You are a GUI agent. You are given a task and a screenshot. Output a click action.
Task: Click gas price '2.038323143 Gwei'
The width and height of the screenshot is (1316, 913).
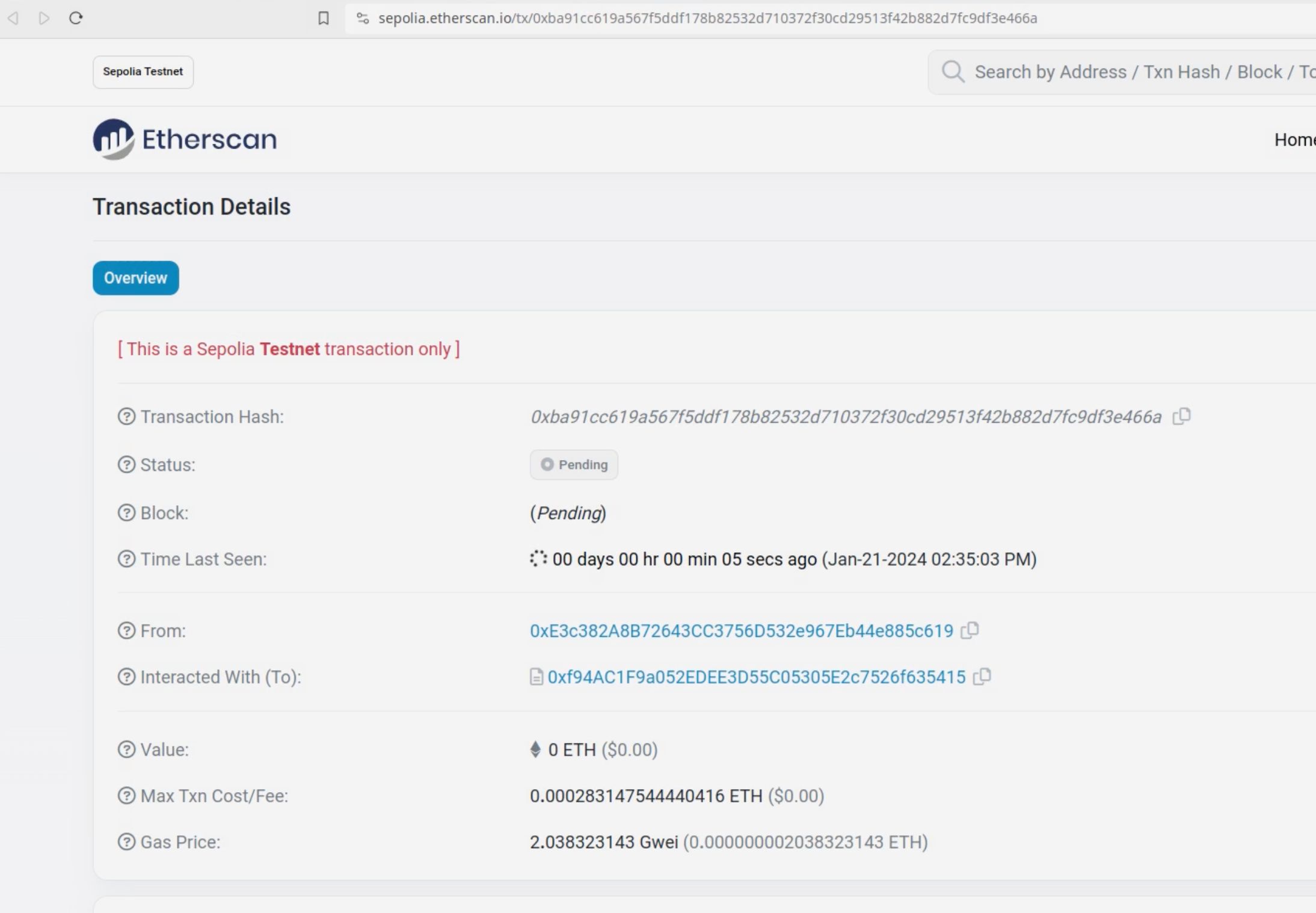pyautogui.click(x=604, y=842)
